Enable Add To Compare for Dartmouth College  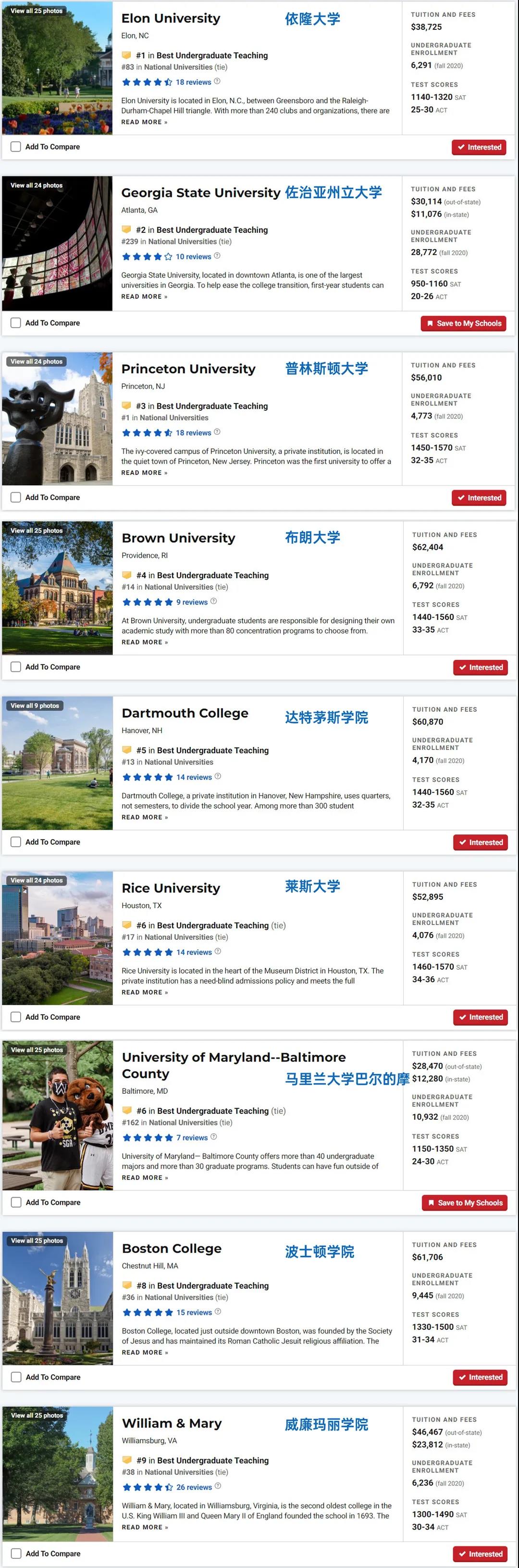(16, 842)
